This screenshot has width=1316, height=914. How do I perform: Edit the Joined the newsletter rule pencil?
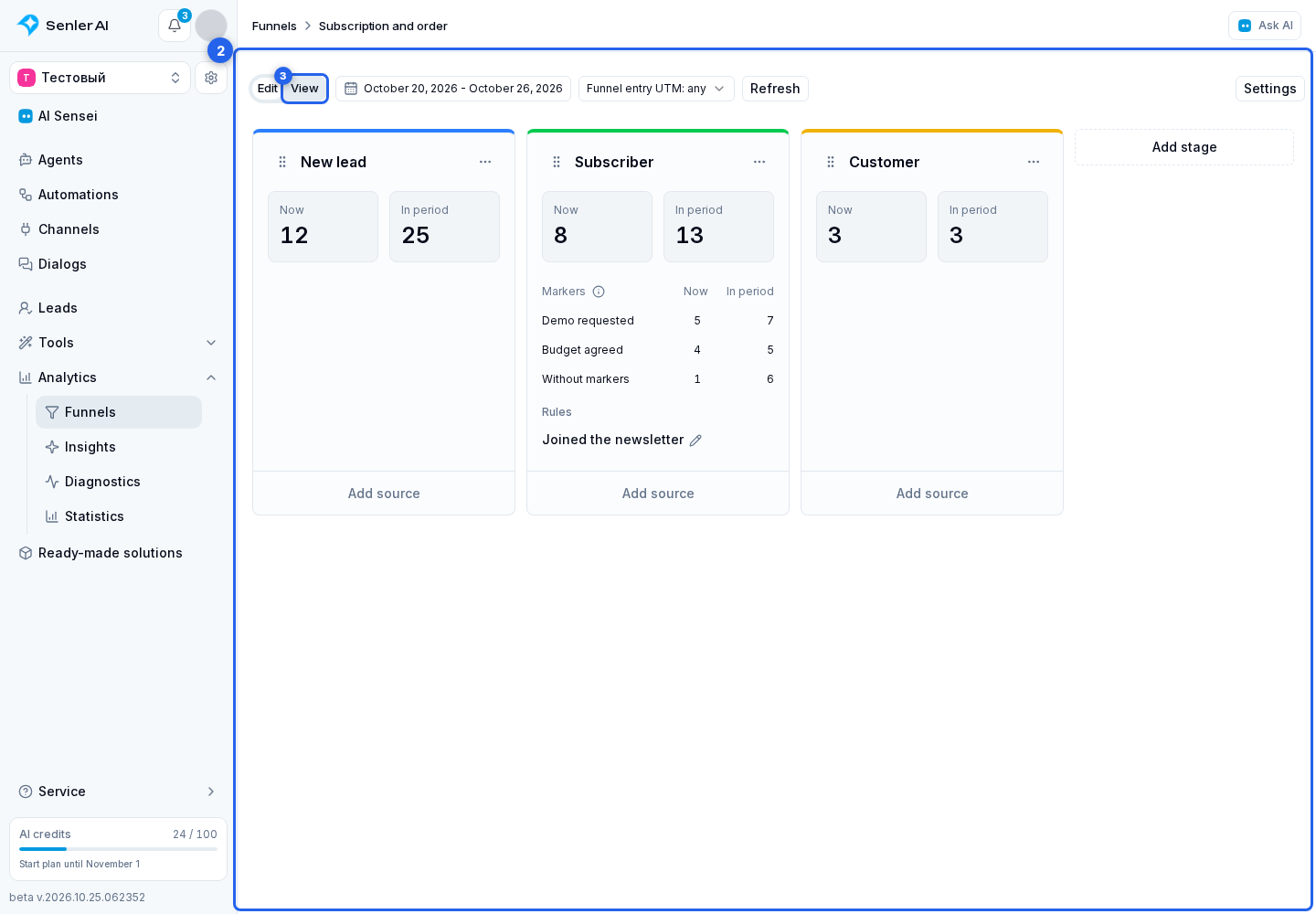695,441
